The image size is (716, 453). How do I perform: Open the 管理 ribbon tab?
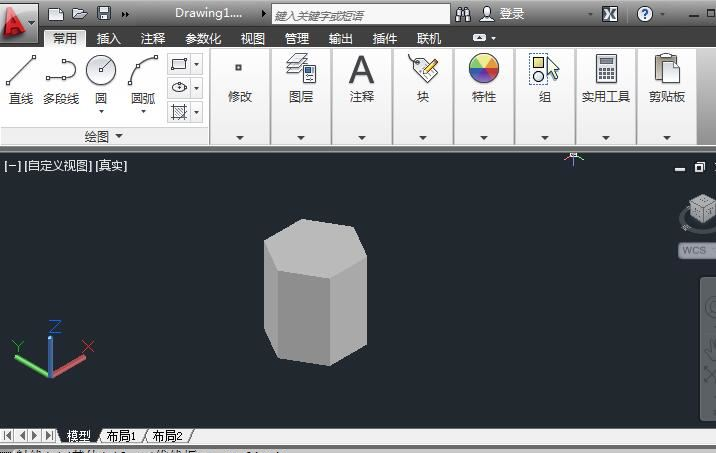click(297, 39)
